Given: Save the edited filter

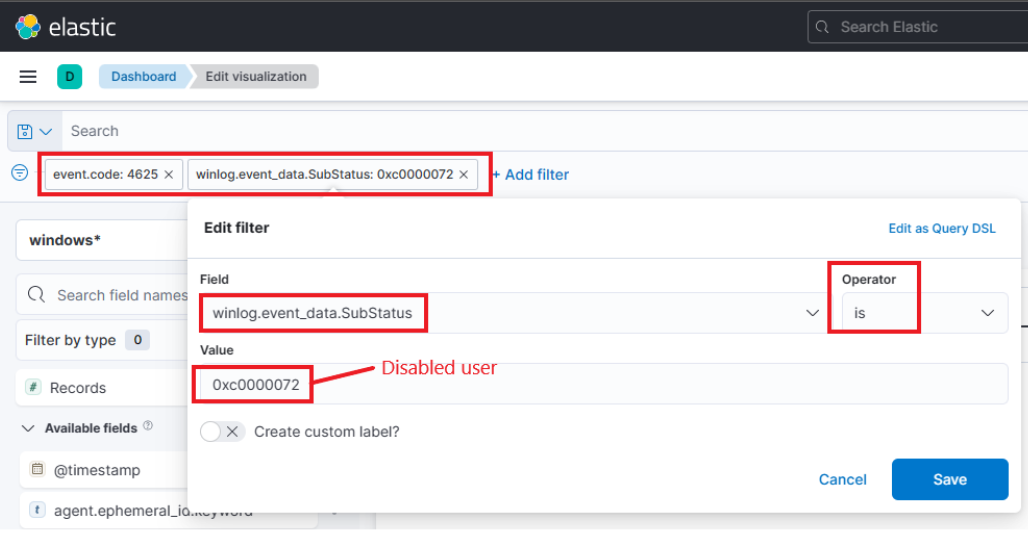Looking at the screenshot, I should 949,480.
